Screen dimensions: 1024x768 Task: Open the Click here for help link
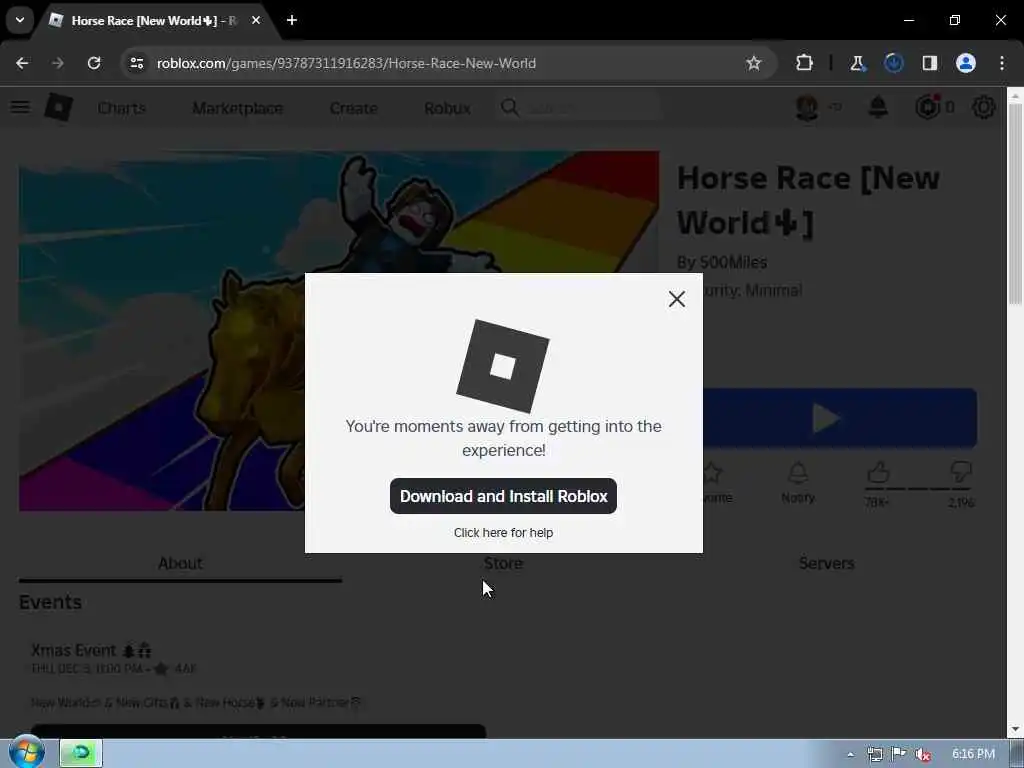pyautogui.click(x=503, y=533)
